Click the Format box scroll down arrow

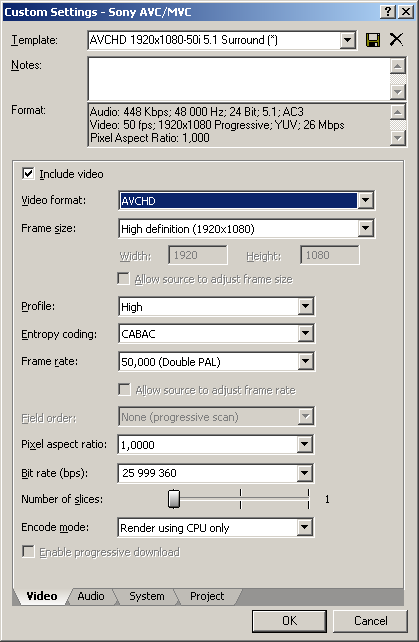pyautogui.click(x=398, y=138)
